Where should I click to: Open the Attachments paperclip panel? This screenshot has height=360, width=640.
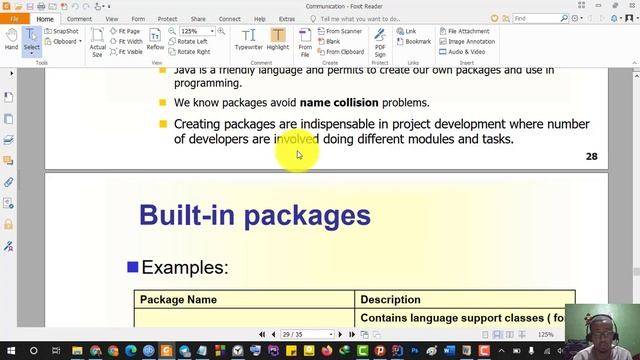point(9,182)
